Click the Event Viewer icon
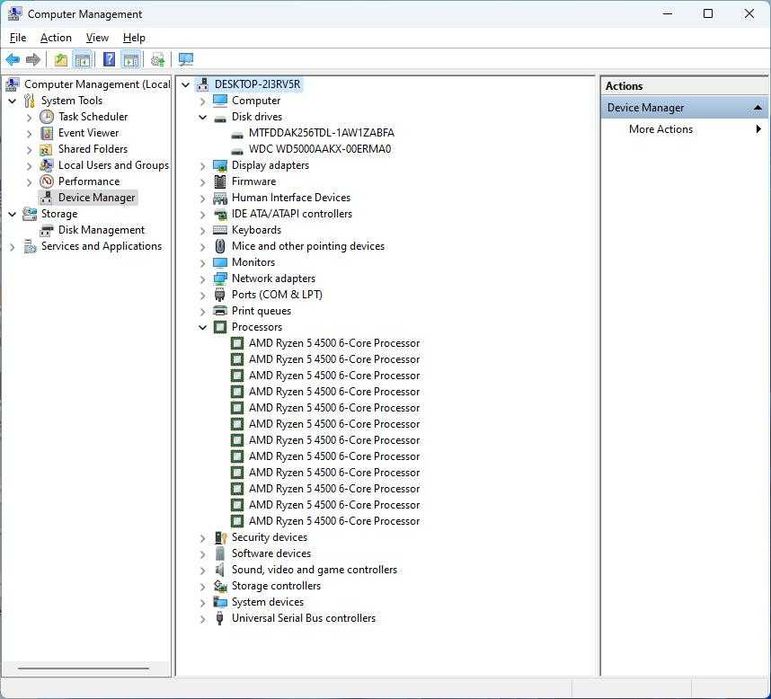 tap(47, 133)
